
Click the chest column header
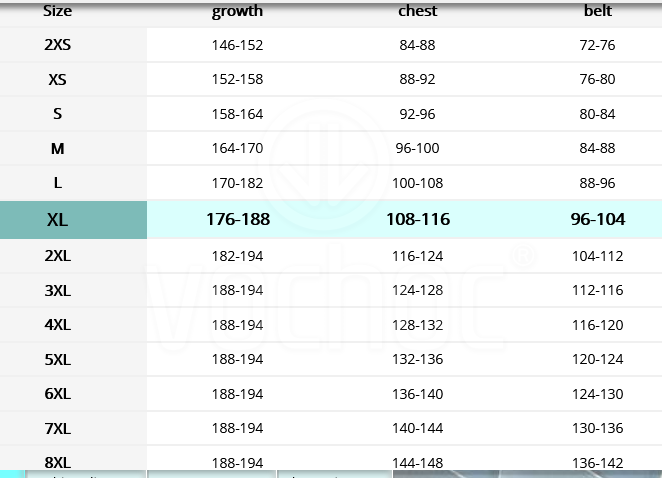pos(418,11)
